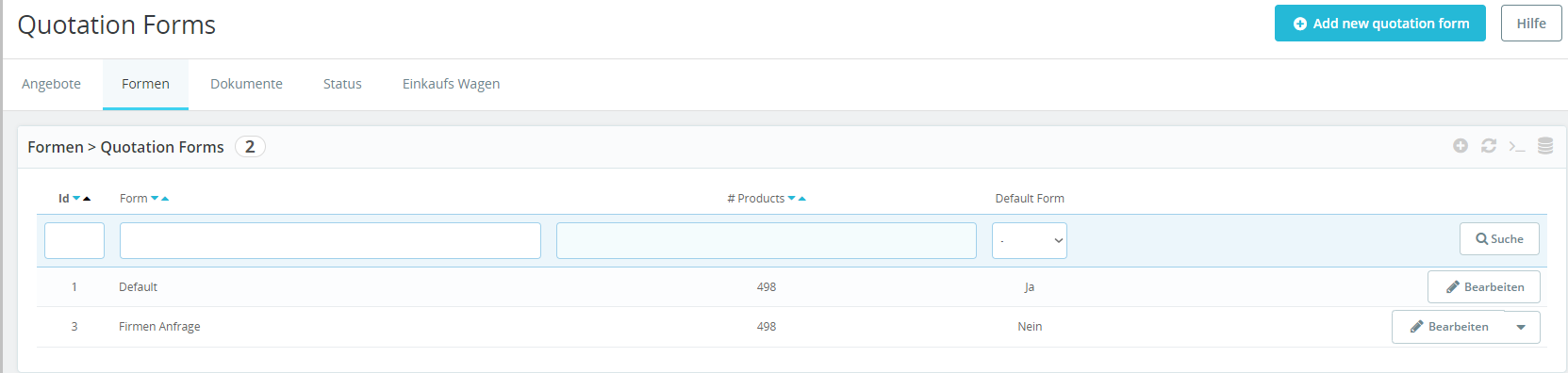The image size is (1568, 373).
Task: Open the Dokumente tab
Action: 246,84
